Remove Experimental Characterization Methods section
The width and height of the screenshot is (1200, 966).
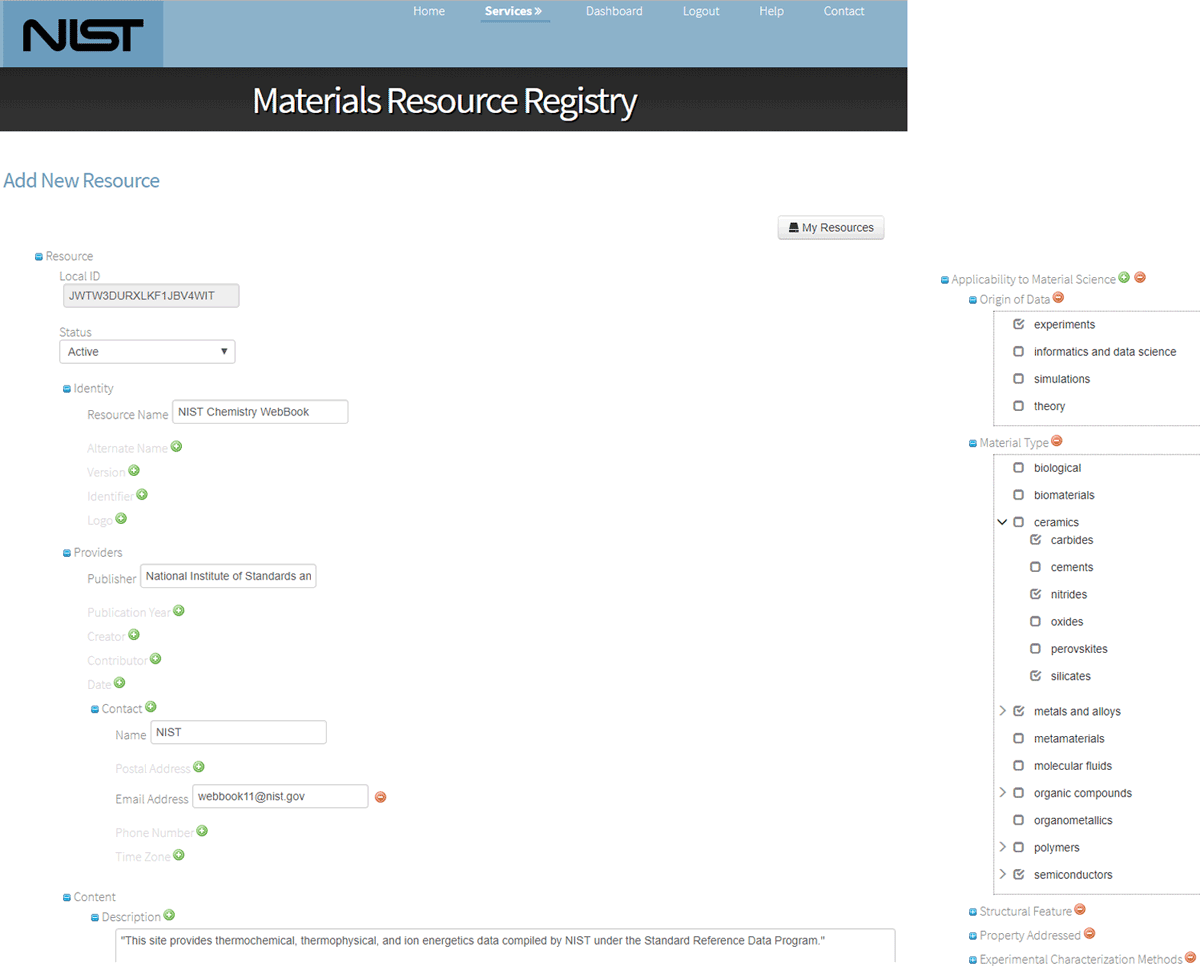1190,958
